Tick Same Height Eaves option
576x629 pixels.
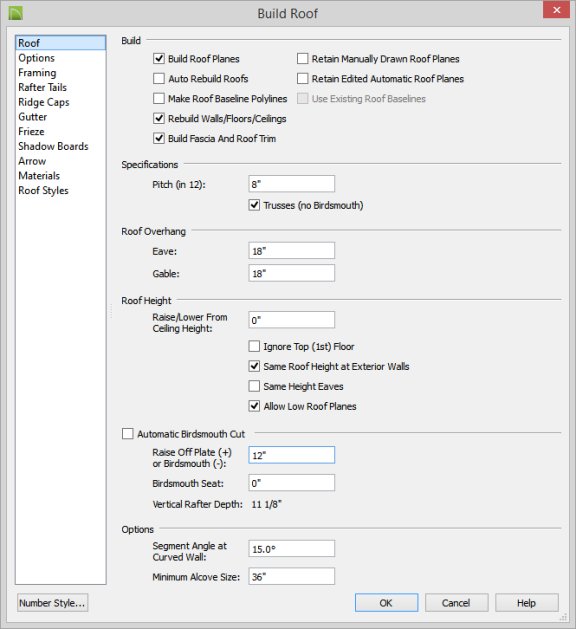pos(254,386)
